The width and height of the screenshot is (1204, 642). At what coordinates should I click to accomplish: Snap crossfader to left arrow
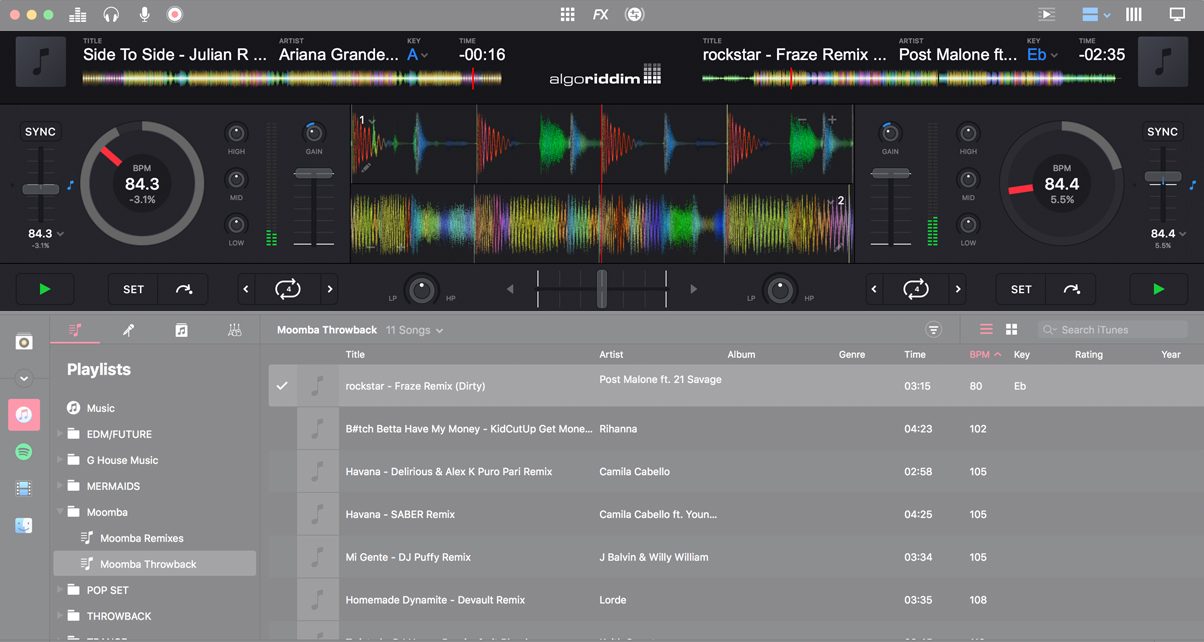click(x=510, y=289)
